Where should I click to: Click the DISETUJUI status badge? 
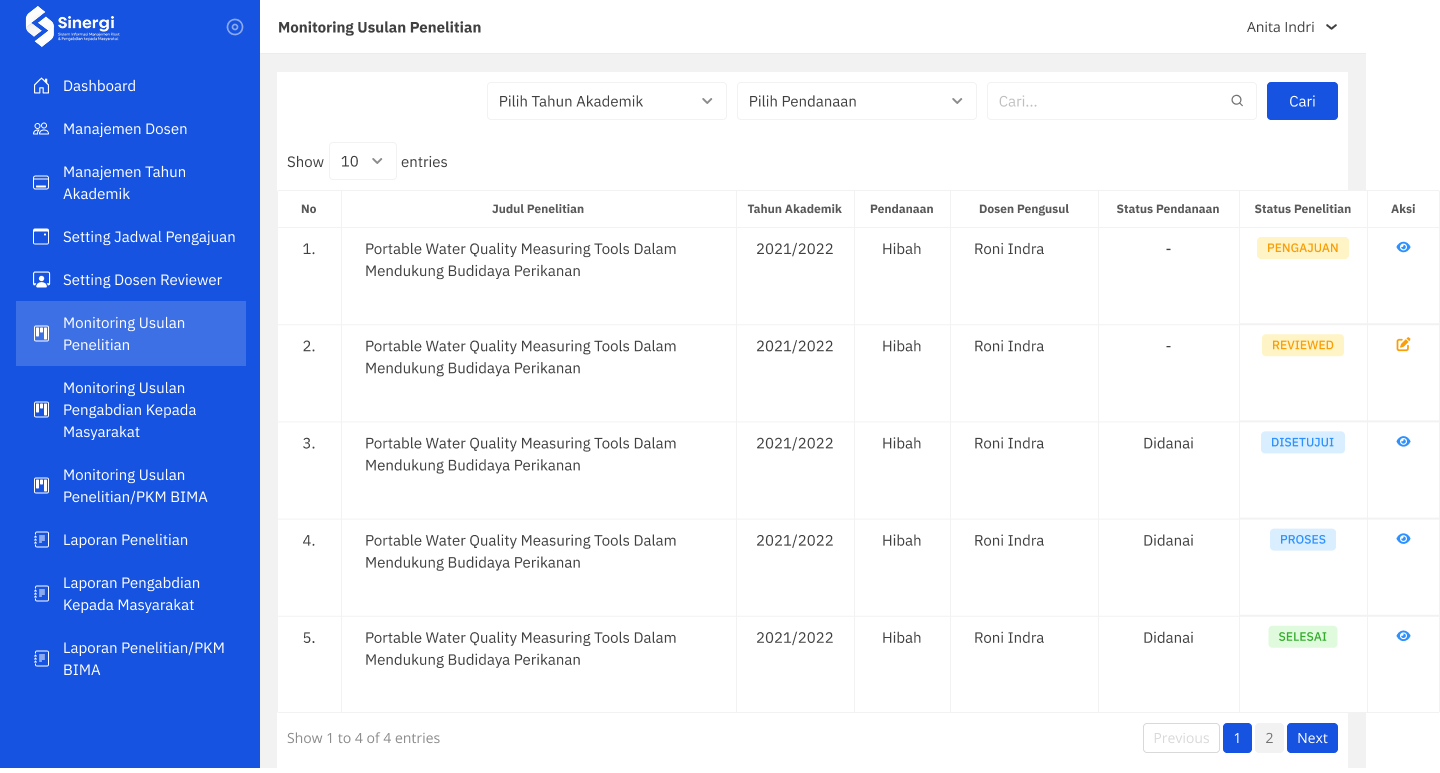(x=1302, y=442)
